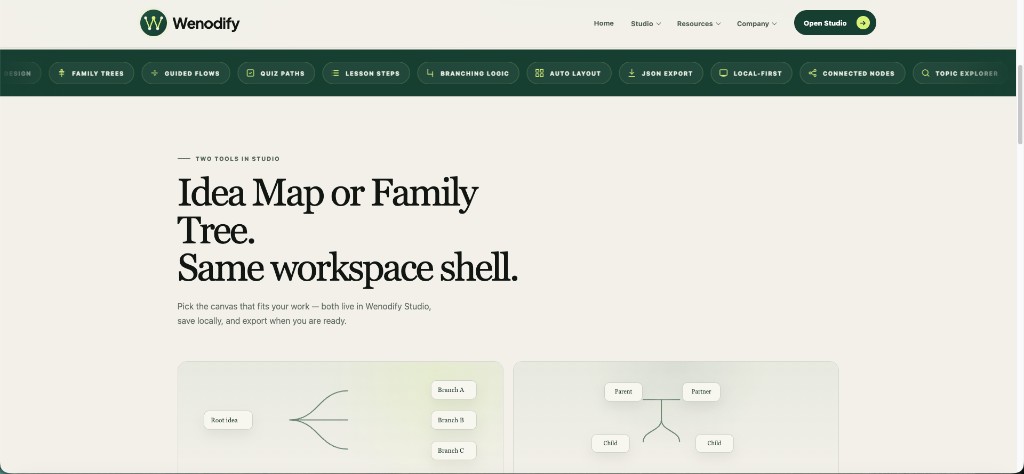1024x474 pixels.
Task: Click the Branch C node
Action: click(x=453, y=450)
